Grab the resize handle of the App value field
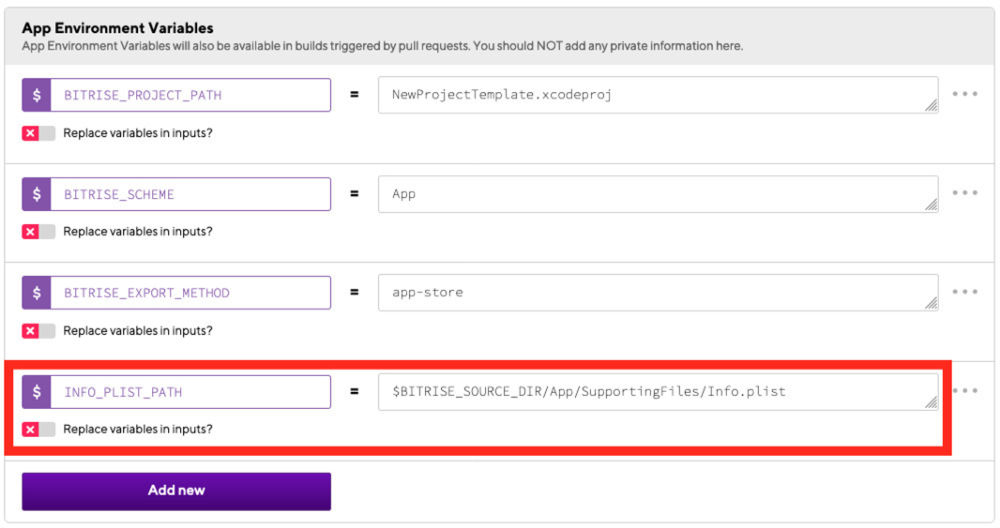 (x=931, y=205)
